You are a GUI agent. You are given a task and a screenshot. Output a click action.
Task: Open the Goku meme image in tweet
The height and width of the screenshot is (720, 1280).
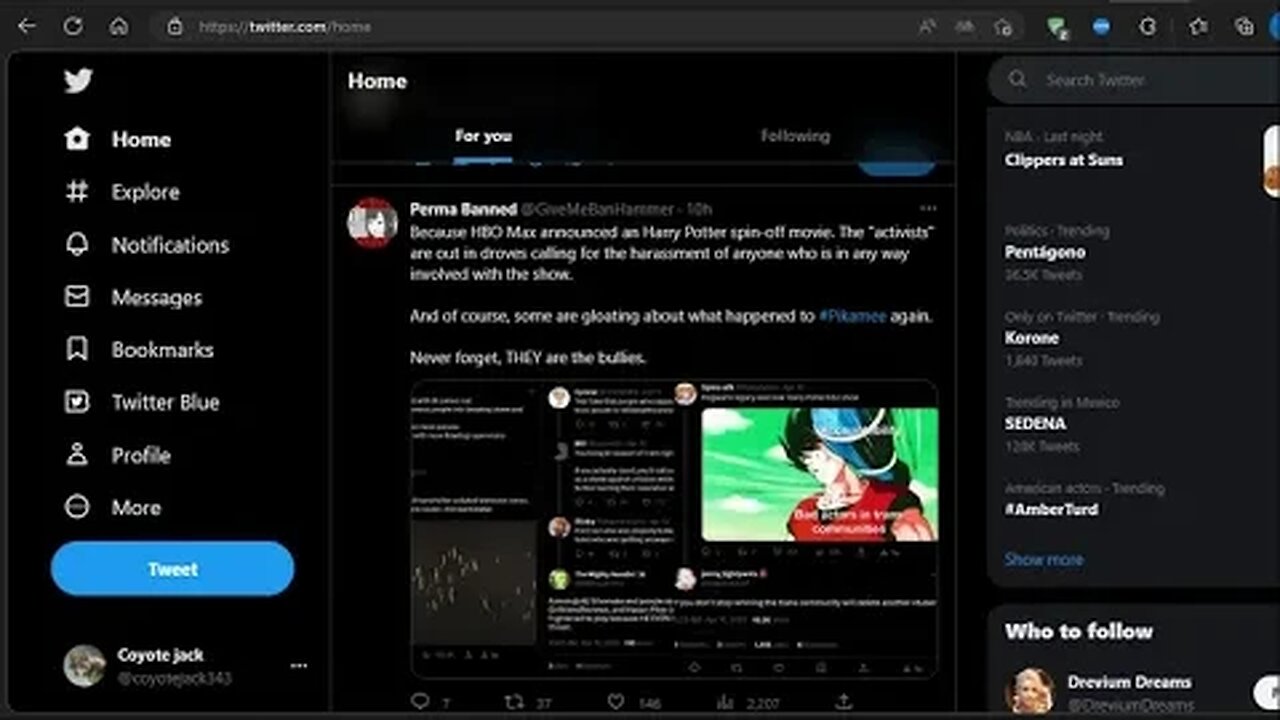coord(819,474)
